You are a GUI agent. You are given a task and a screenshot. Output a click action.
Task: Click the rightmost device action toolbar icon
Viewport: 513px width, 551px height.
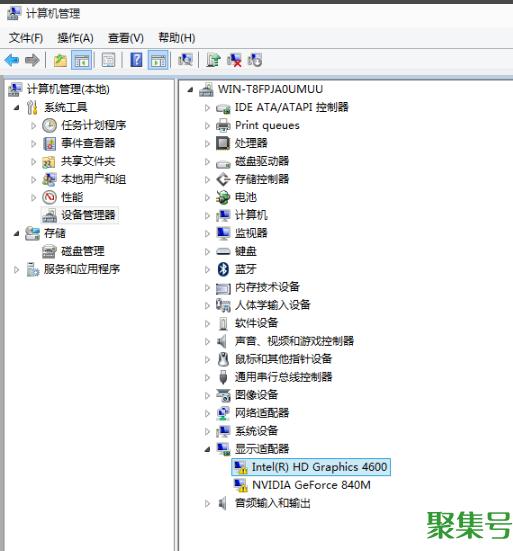255,60
